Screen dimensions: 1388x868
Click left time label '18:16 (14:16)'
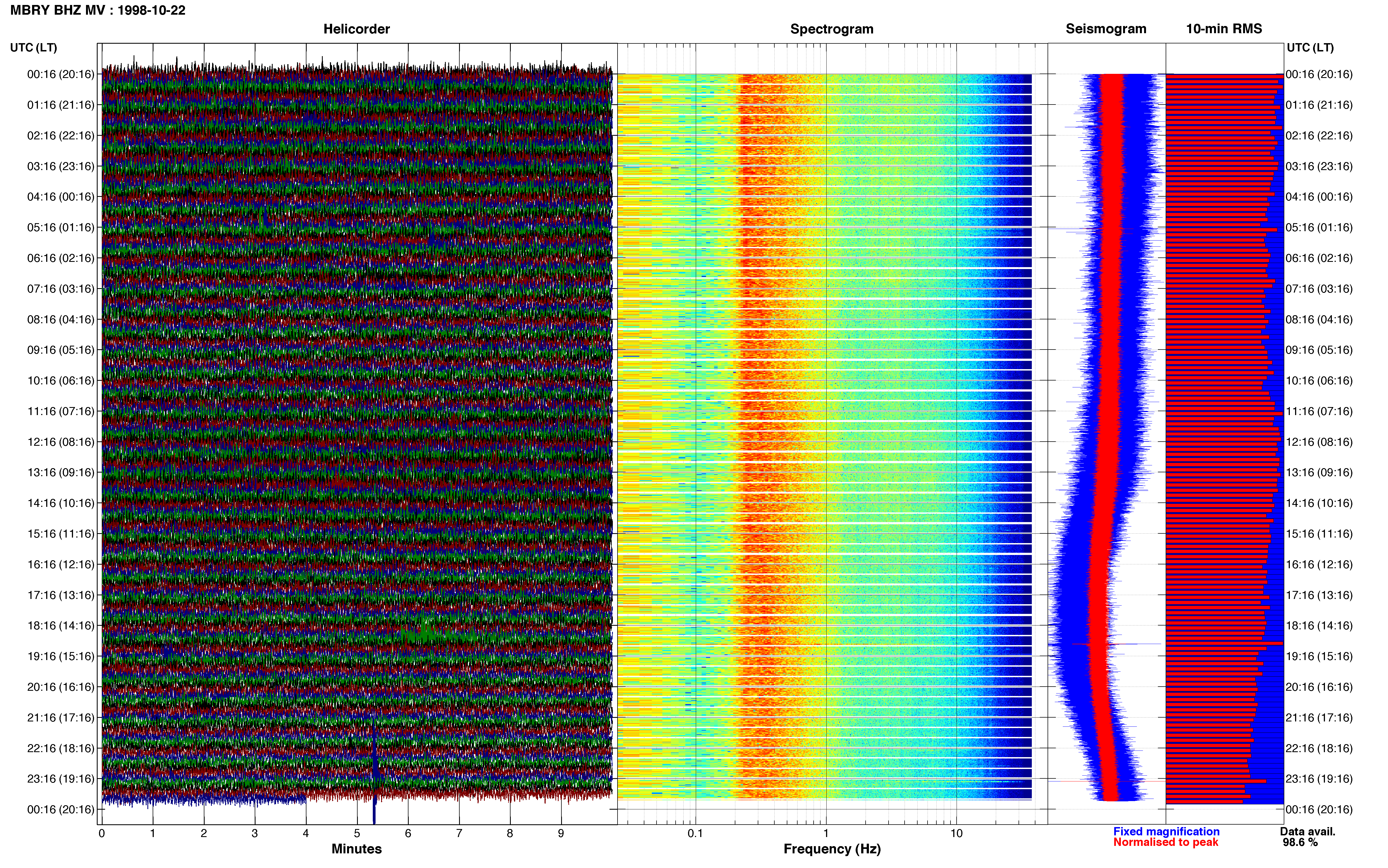[x=61, y=626]
